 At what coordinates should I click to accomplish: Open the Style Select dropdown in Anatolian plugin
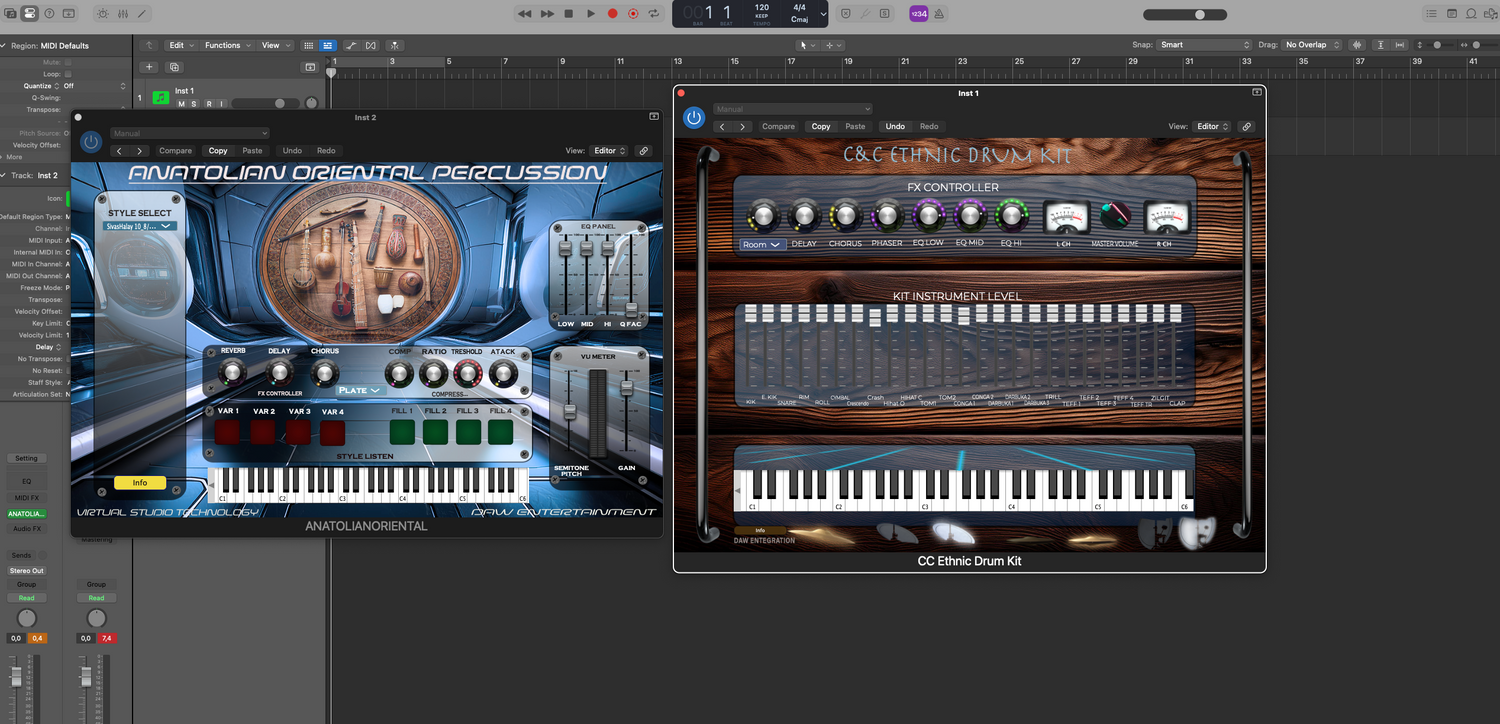click(x=140, y=226)
